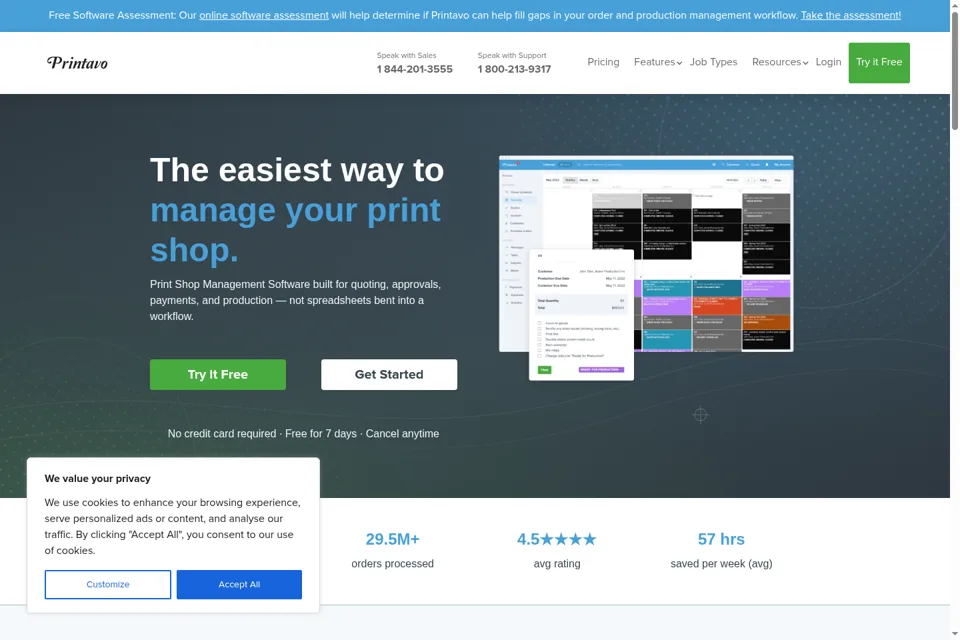960x640 pixels.
Task: Expand the Features menu
Action: tap(658, 62)
